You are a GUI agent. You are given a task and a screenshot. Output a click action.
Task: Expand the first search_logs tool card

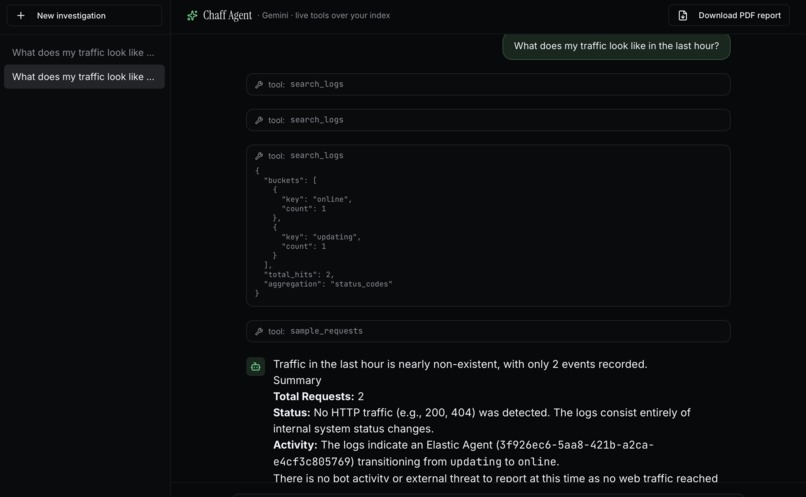pos(488,84)
